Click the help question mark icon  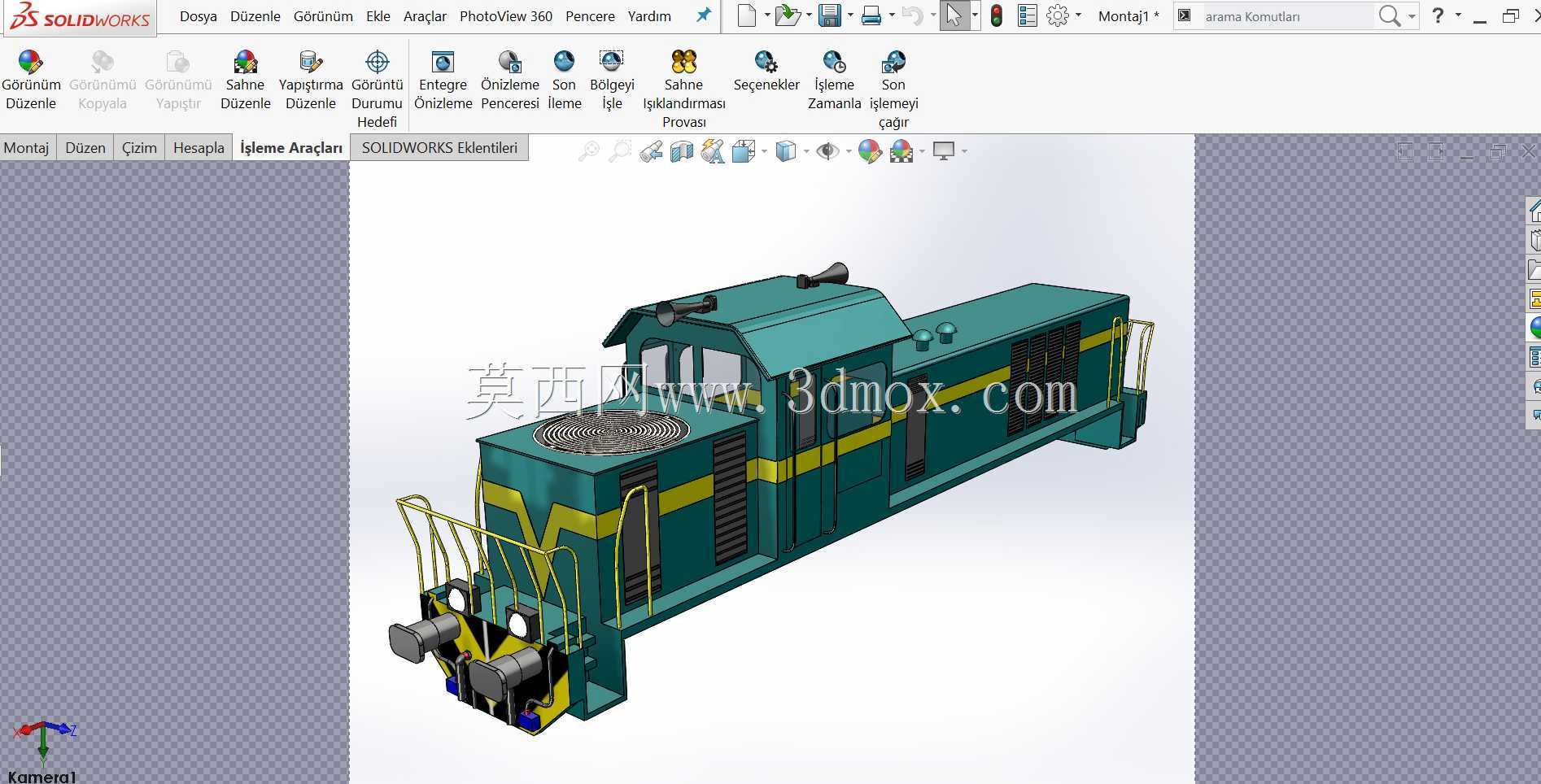click(1438, 15)
